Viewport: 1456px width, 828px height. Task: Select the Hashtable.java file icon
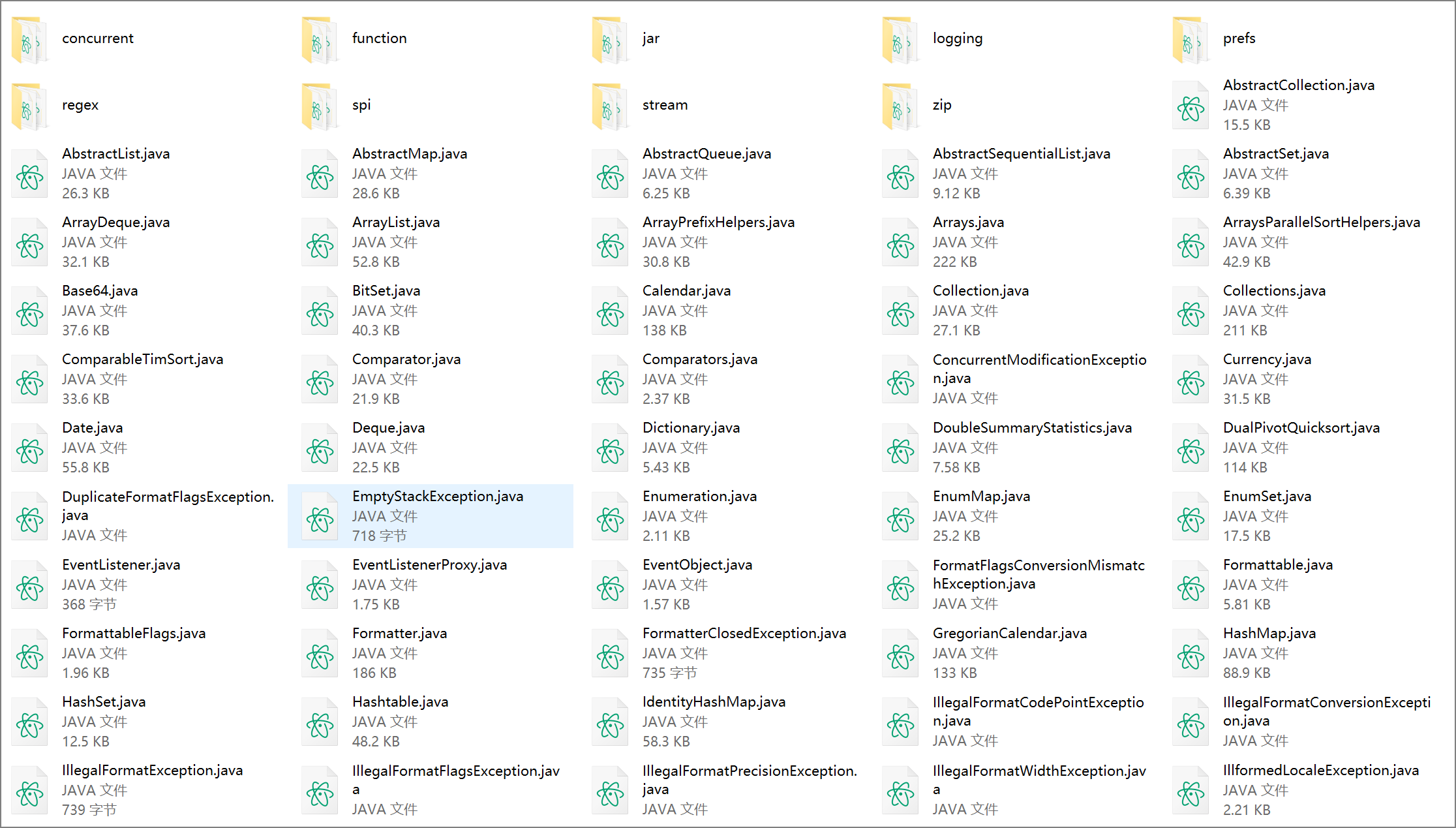[320, 722]
